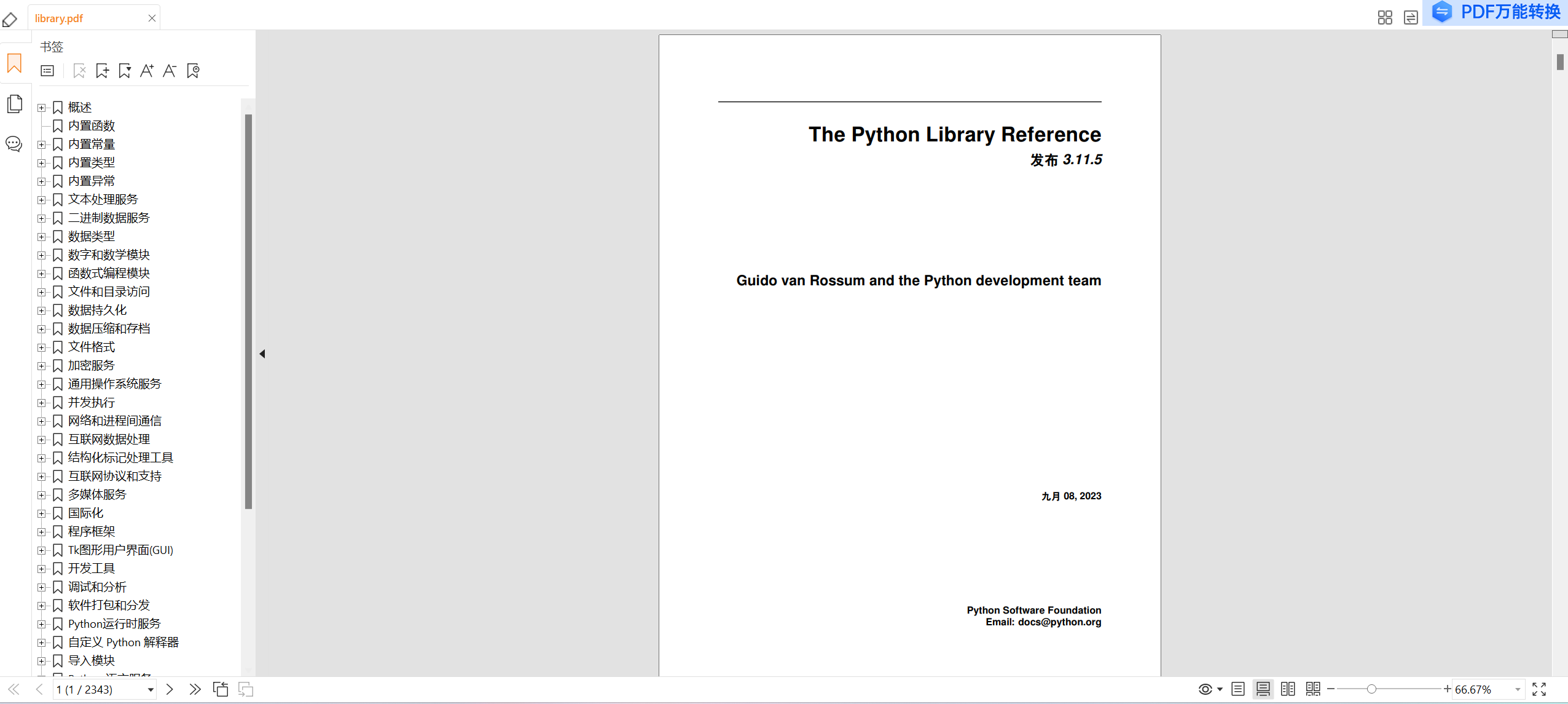The height and width of the screenshot is (704, 1568).
Task: Open the page thumbnails sidebar panel
Action: click(x=15, y=104)
